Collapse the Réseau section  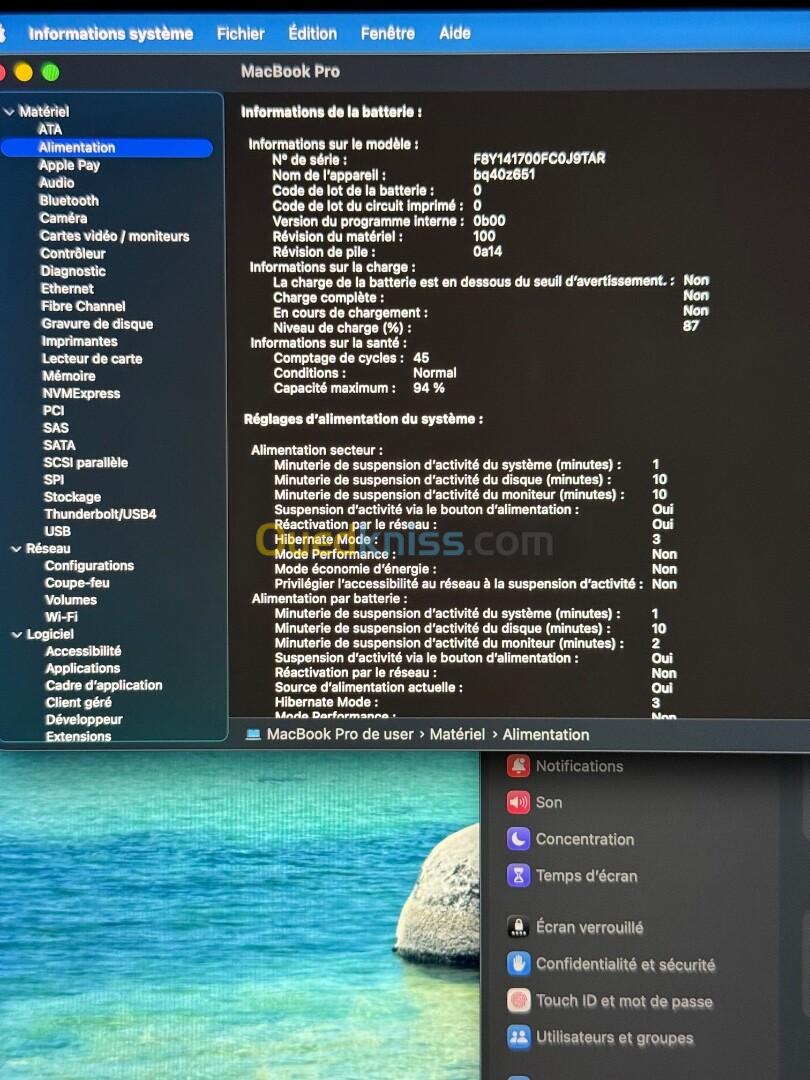(16, 549)
